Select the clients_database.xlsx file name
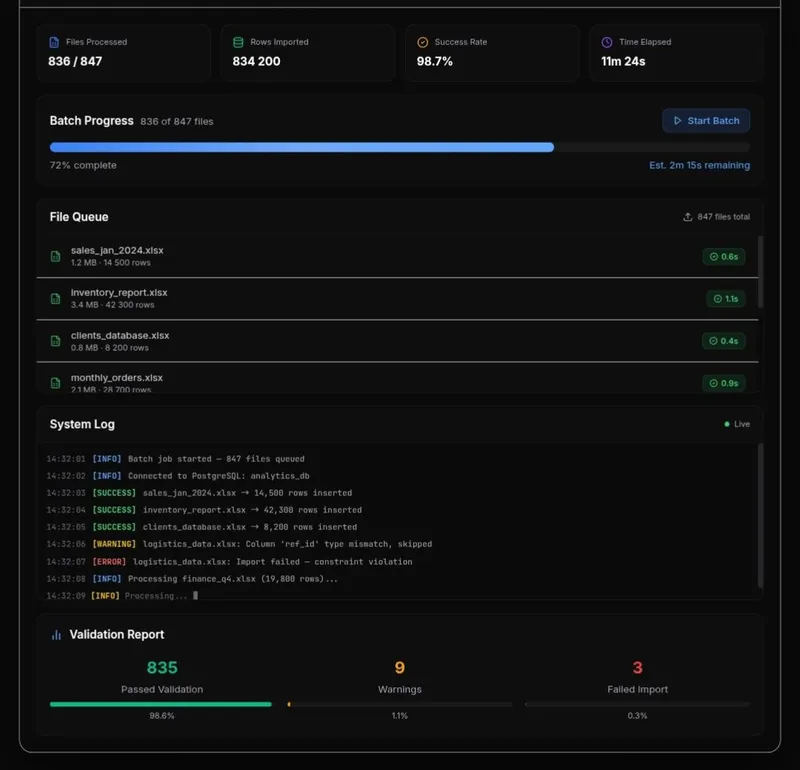 (x=120, y=335)
